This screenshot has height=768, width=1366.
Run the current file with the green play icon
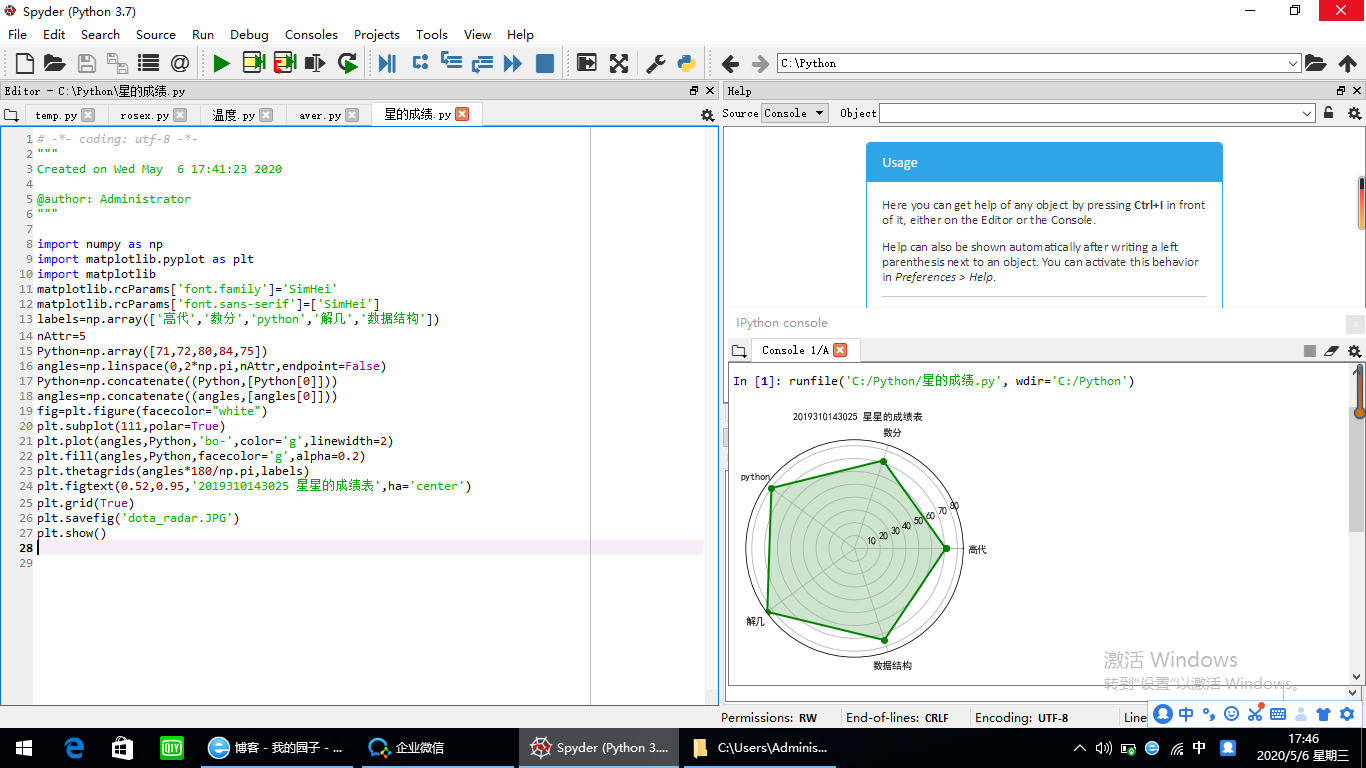221,63
